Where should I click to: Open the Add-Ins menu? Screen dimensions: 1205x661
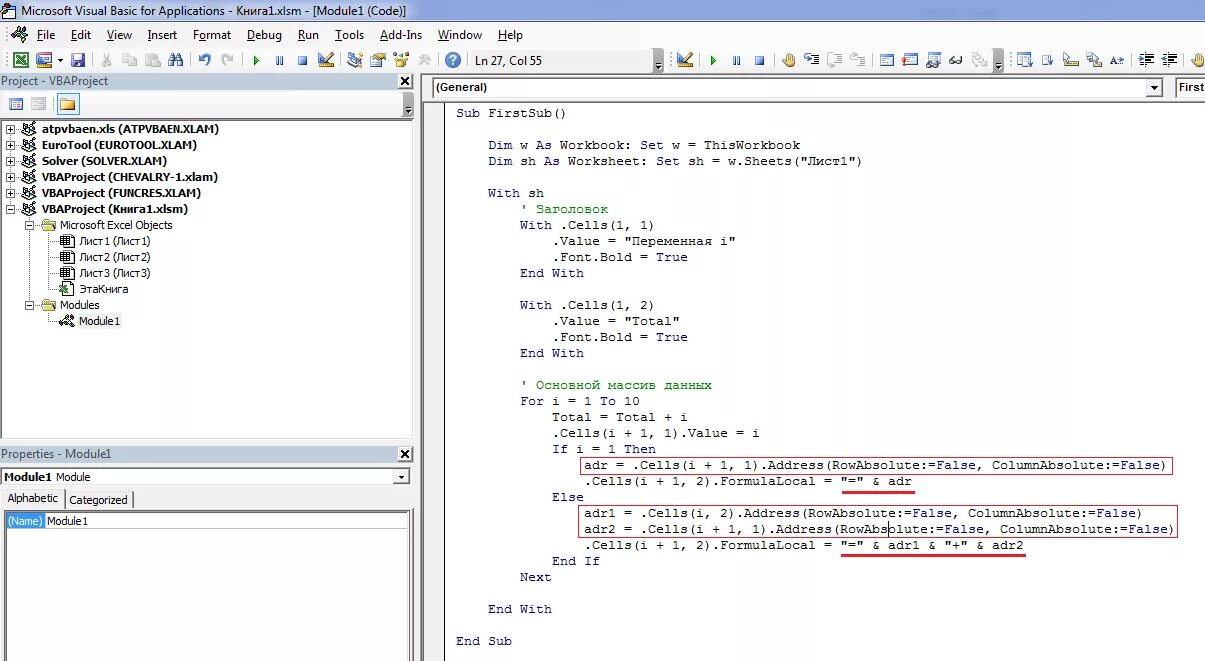401,35
